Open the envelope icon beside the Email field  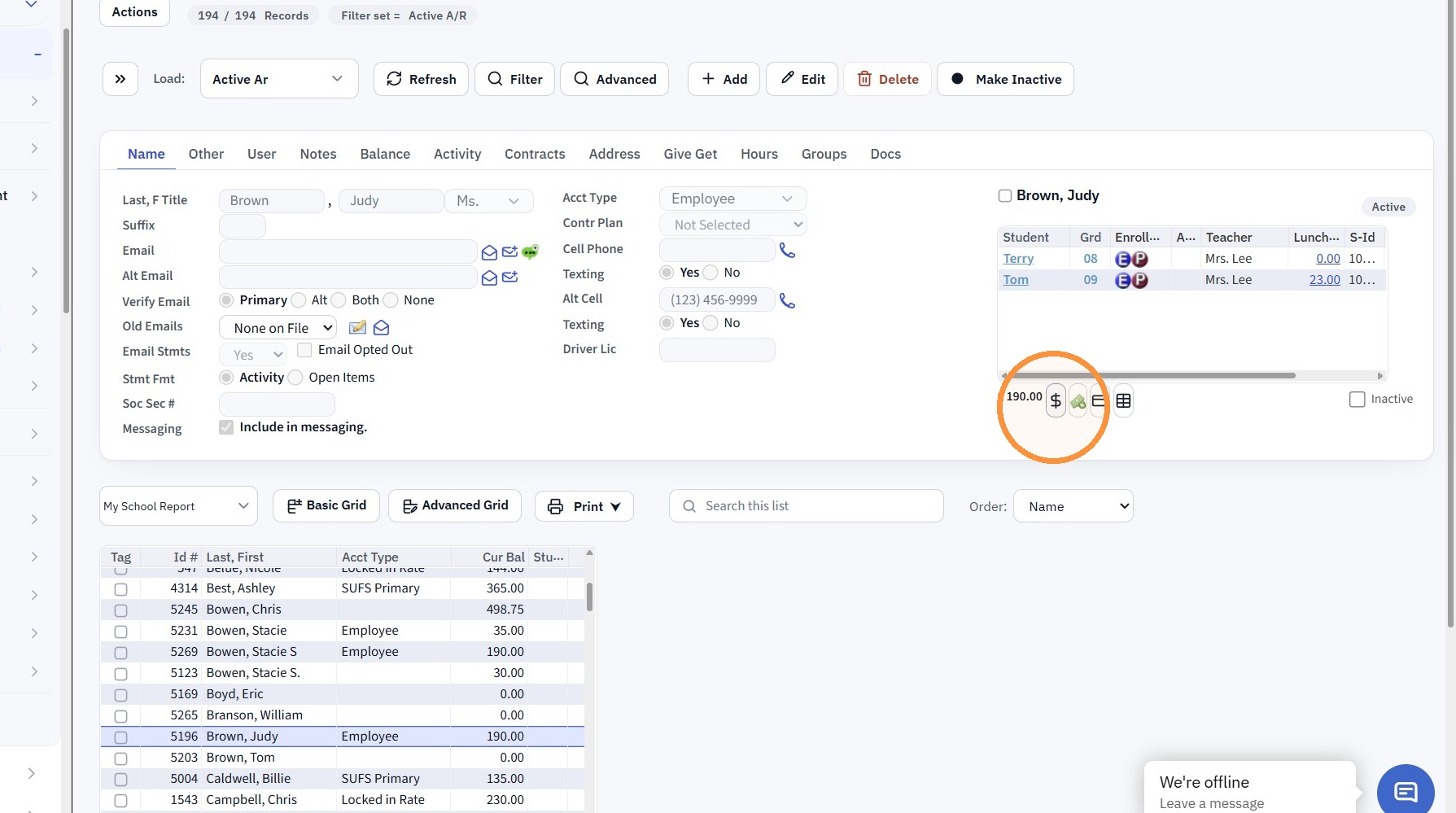(489, 252)
